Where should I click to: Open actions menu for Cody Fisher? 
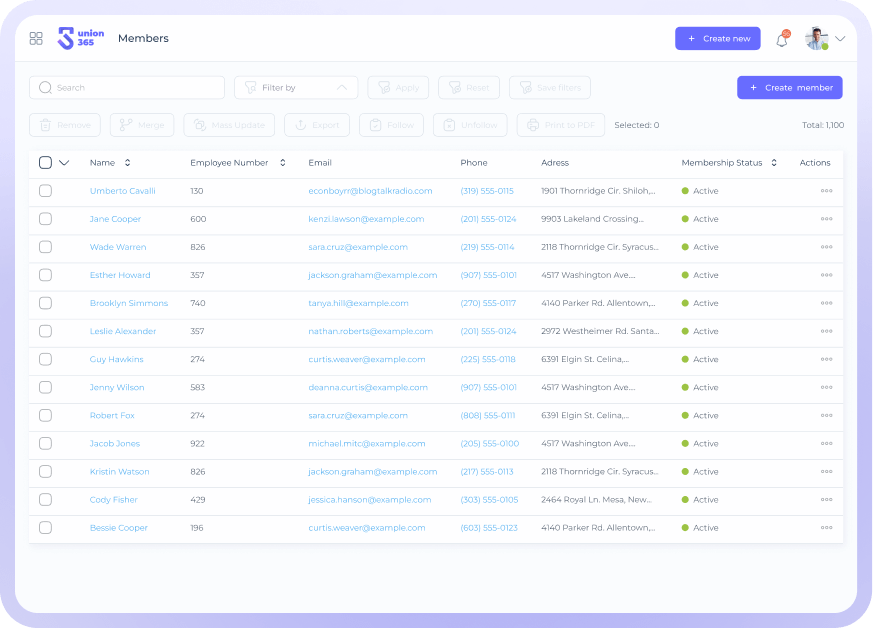tap(826, 500)
